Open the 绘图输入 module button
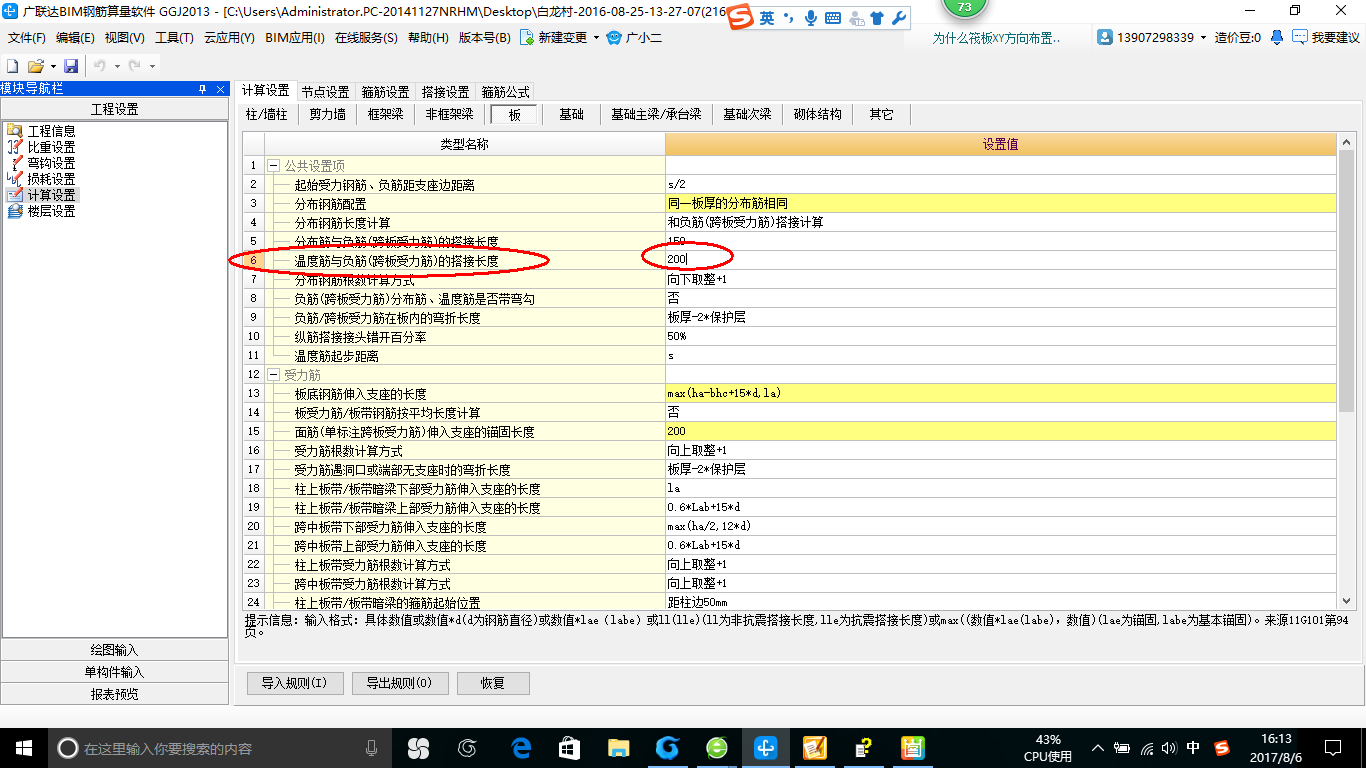 [114, 650]
